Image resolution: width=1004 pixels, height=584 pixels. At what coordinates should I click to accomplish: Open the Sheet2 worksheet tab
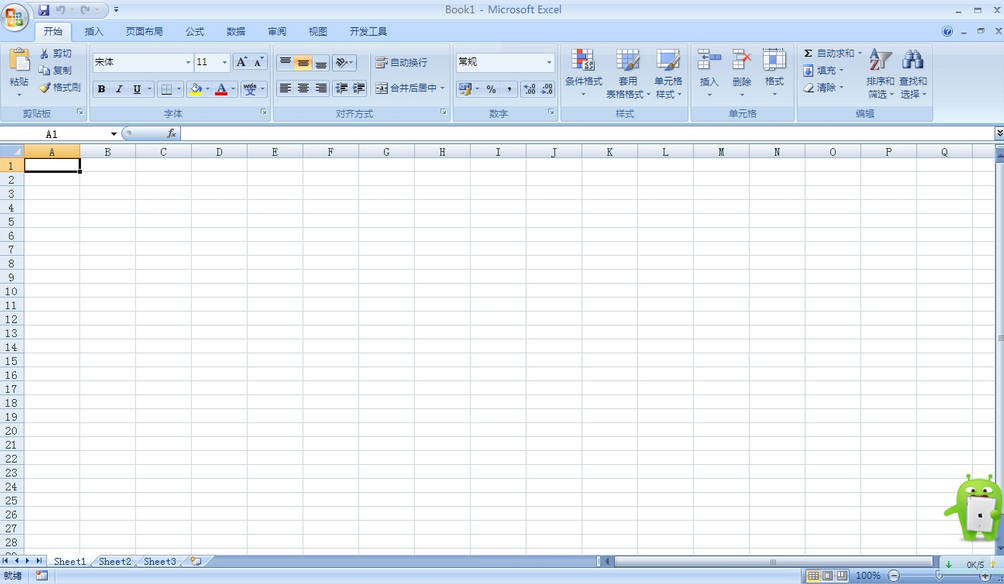pyautogui.click(x=115, y=562)
